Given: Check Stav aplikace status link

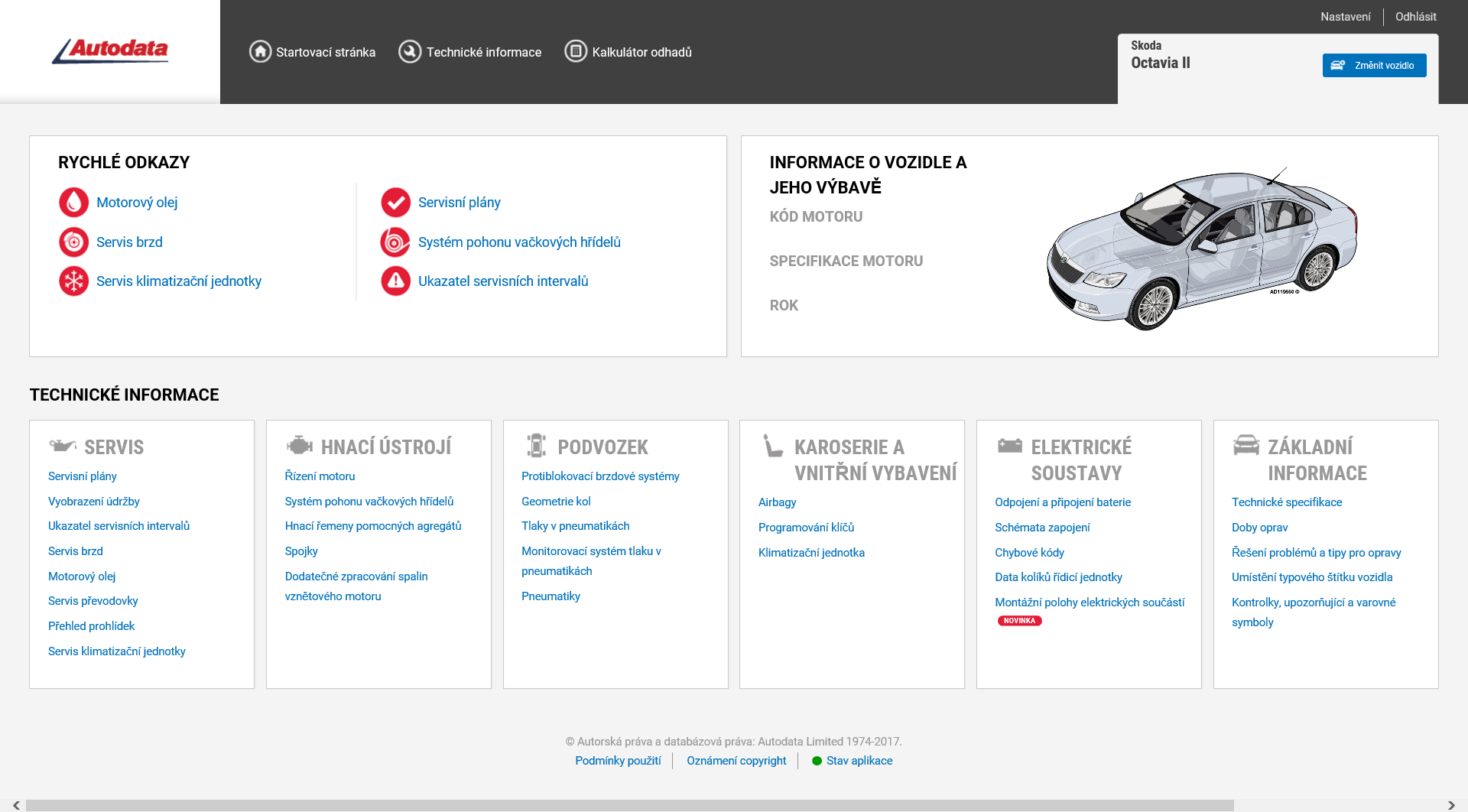Looking at the screenshot, I should tap(859, 761).
